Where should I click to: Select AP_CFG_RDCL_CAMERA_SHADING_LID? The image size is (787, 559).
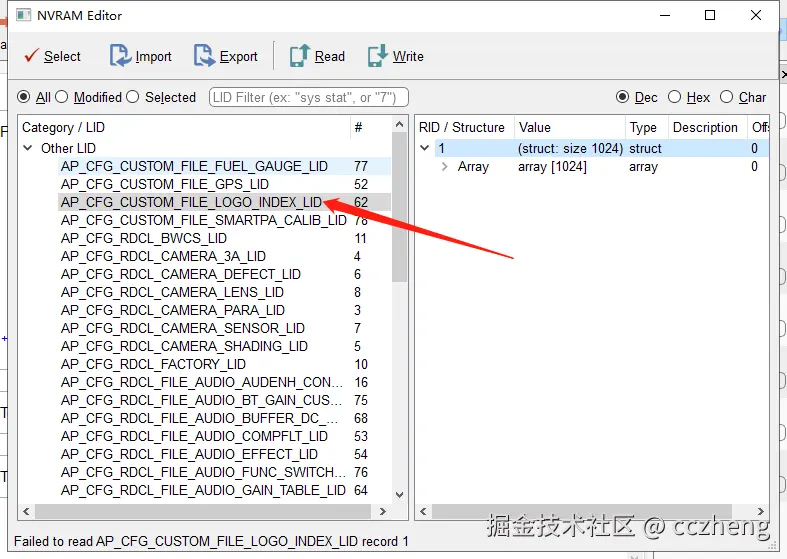[184, 346]
